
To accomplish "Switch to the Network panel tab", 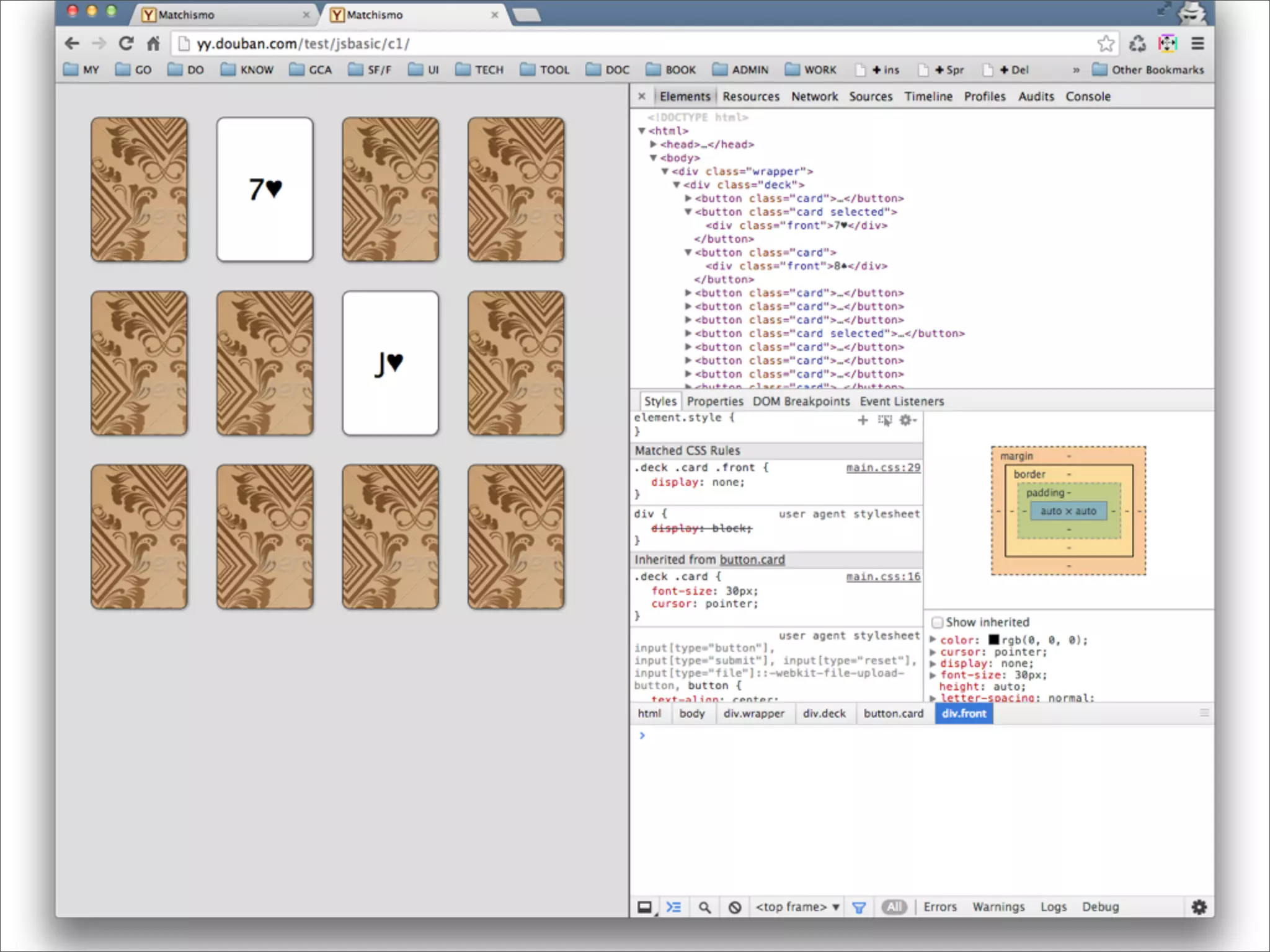I will click(x=814, y=96).
